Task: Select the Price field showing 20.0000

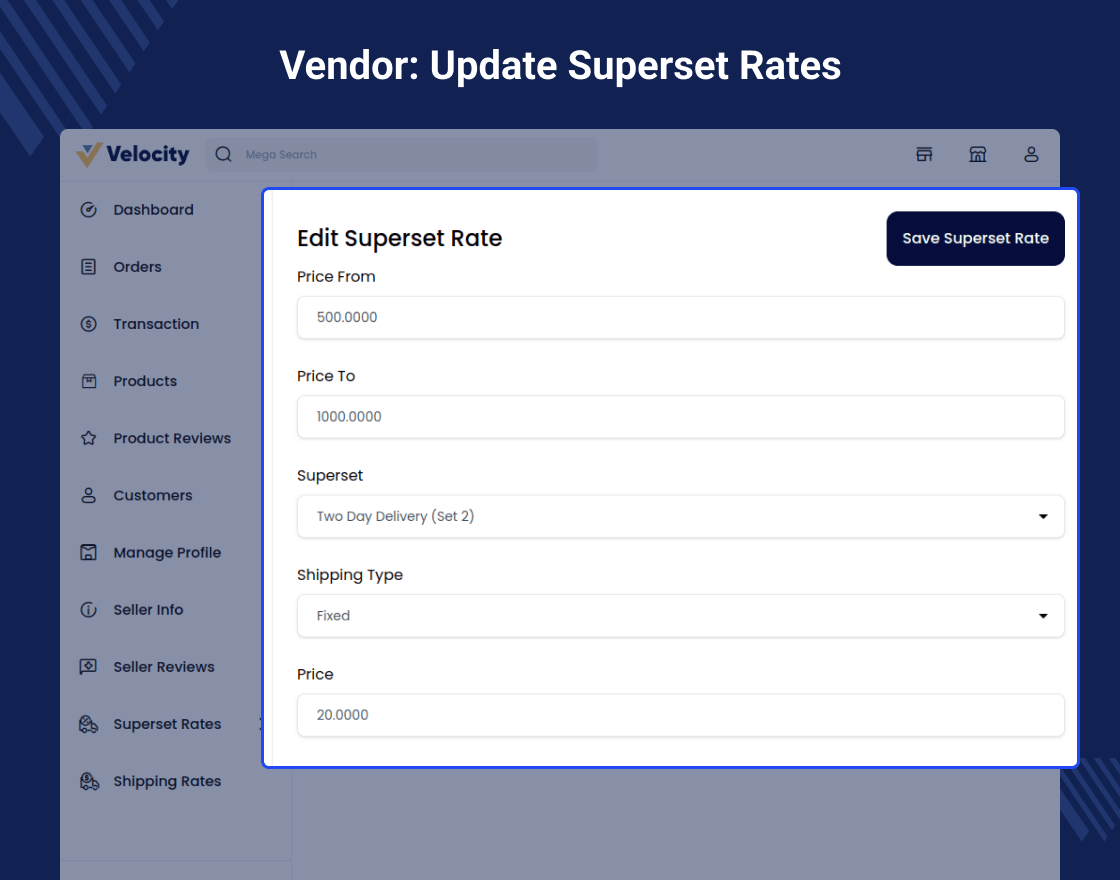Action: 680,715
